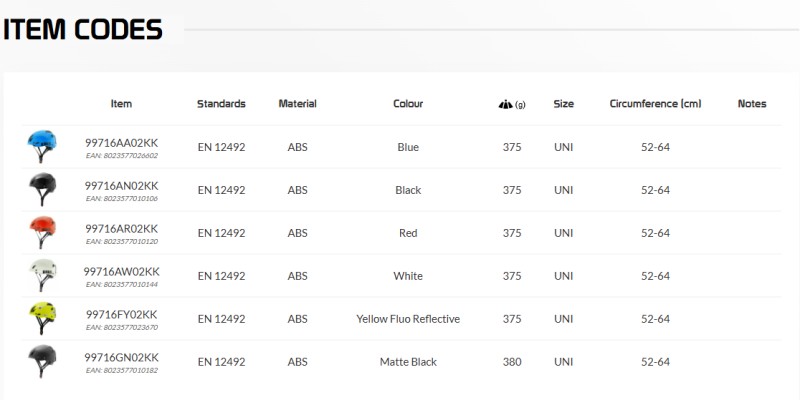Select item code 99716AW02KK
The width and height of the screenshot is (800, 400).
pos(121,271)
